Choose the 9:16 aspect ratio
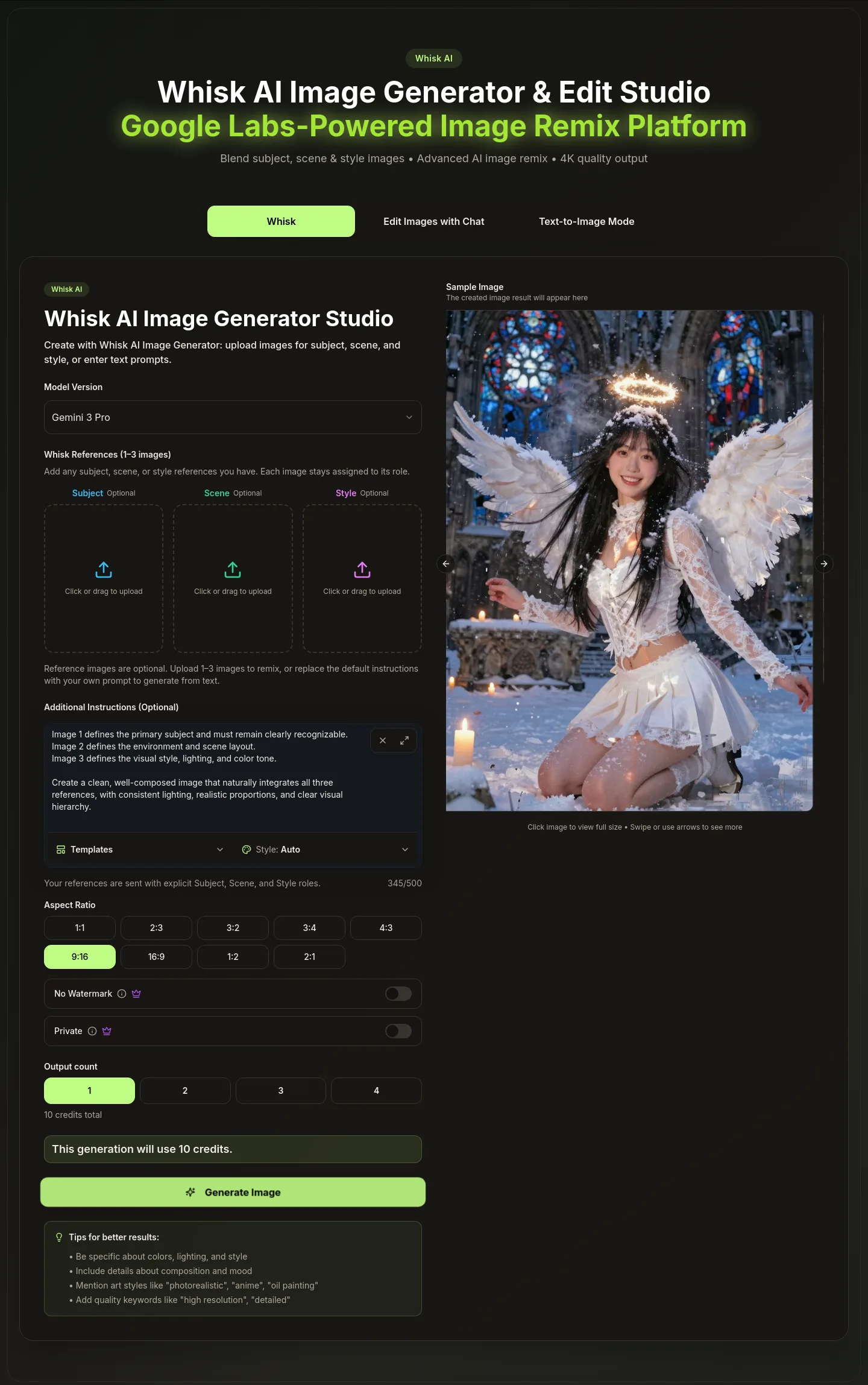The width and height of the screenshot is (868, 1385). click(x=80, y=957)
